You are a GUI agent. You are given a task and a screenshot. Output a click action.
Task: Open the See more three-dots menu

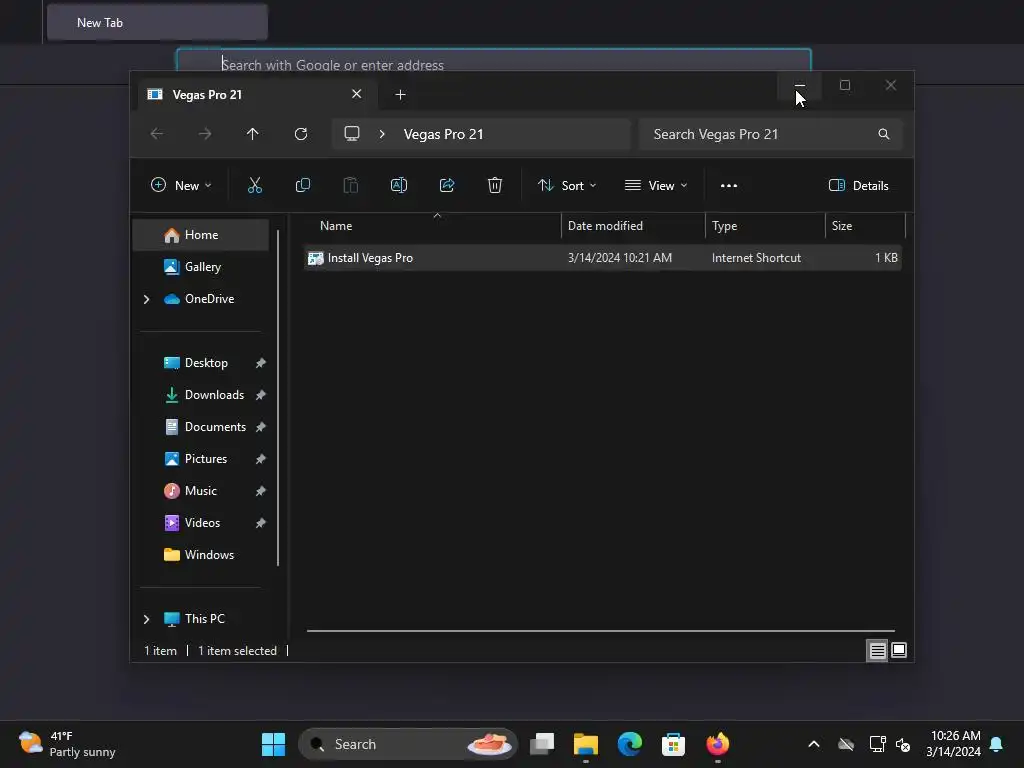pos(729,185)
